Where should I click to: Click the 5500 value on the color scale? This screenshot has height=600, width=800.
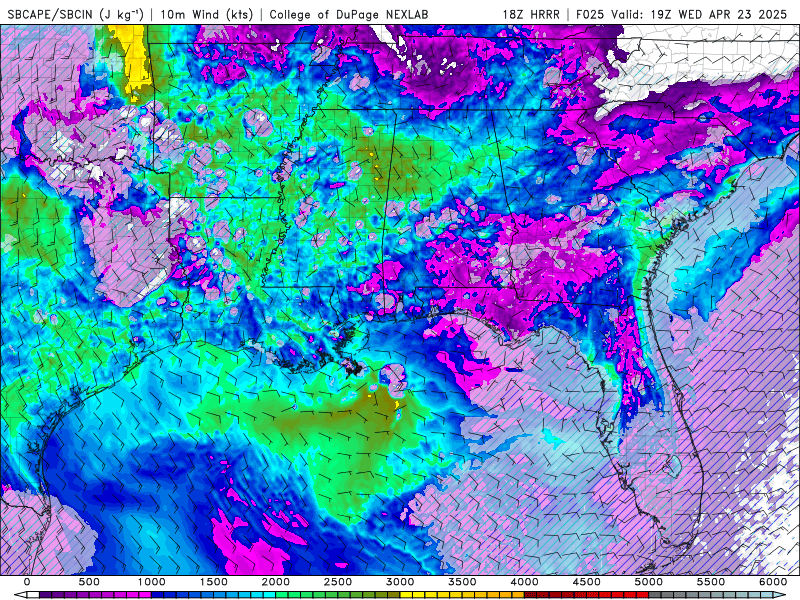click(711, 582)
